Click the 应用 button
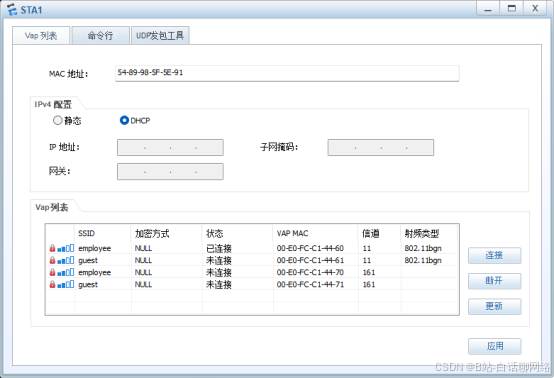Image resolution: width=554 pixels, height=378 pixels. click(x=494, y=346)
